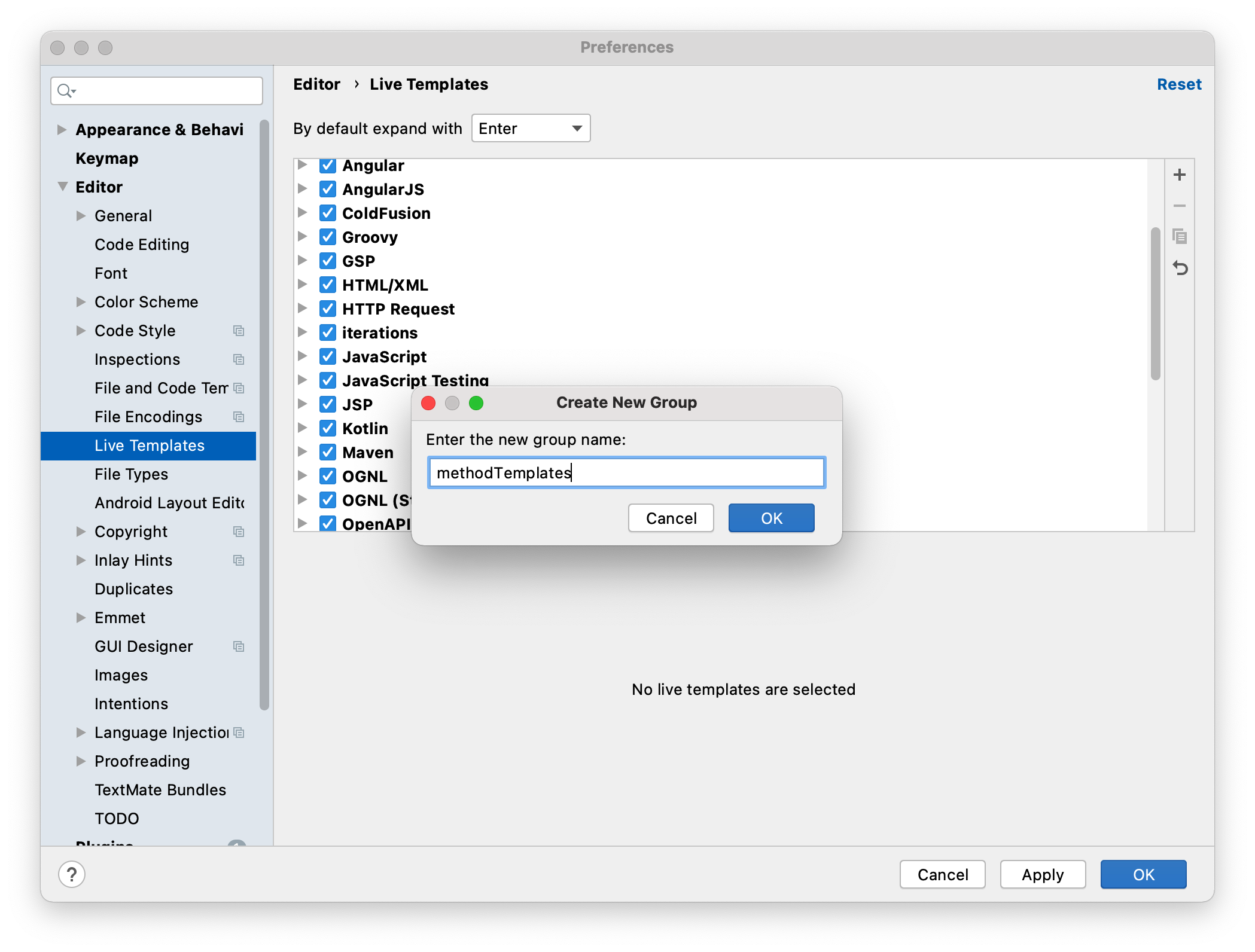1255x952 pixels.
Task: Open the Duplicates settings page
Action: pyautogui.click(x=134, y=589)
